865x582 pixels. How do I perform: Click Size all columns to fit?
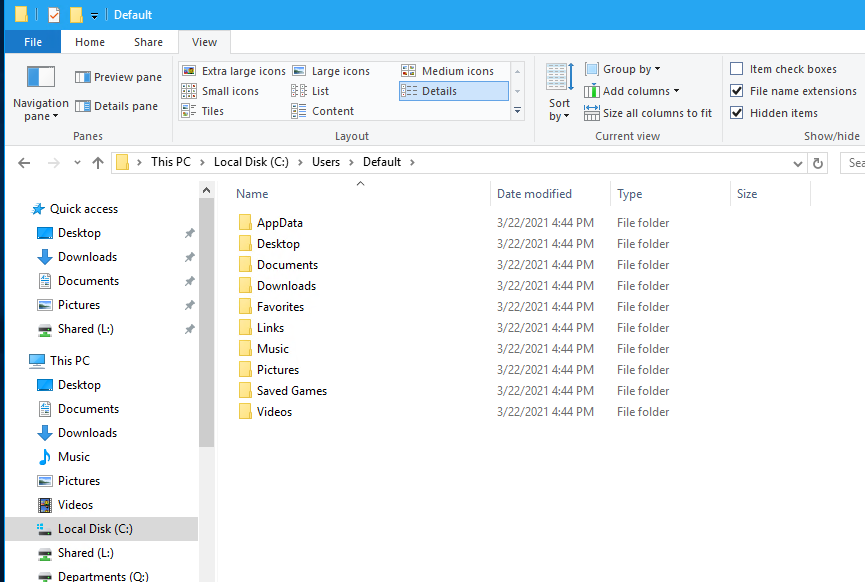point(648,113)
